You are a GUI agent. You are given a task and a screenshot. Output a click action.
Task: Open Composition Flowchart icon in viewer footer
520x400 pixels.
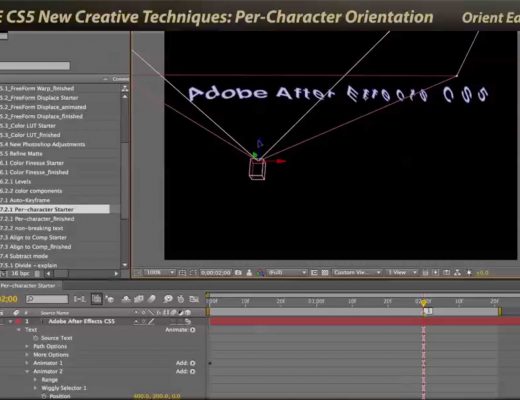(x=458, y=273)
